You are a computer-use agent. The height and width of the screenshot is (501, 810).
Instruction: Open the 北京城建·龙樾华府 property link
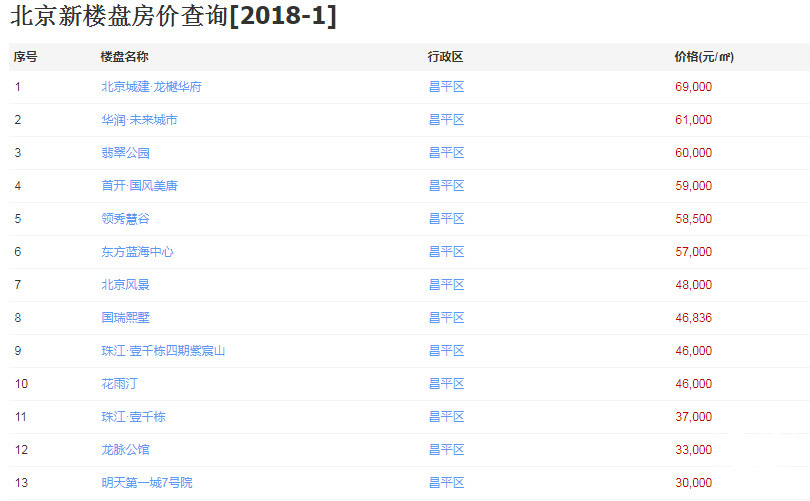[x=151, y=87]
